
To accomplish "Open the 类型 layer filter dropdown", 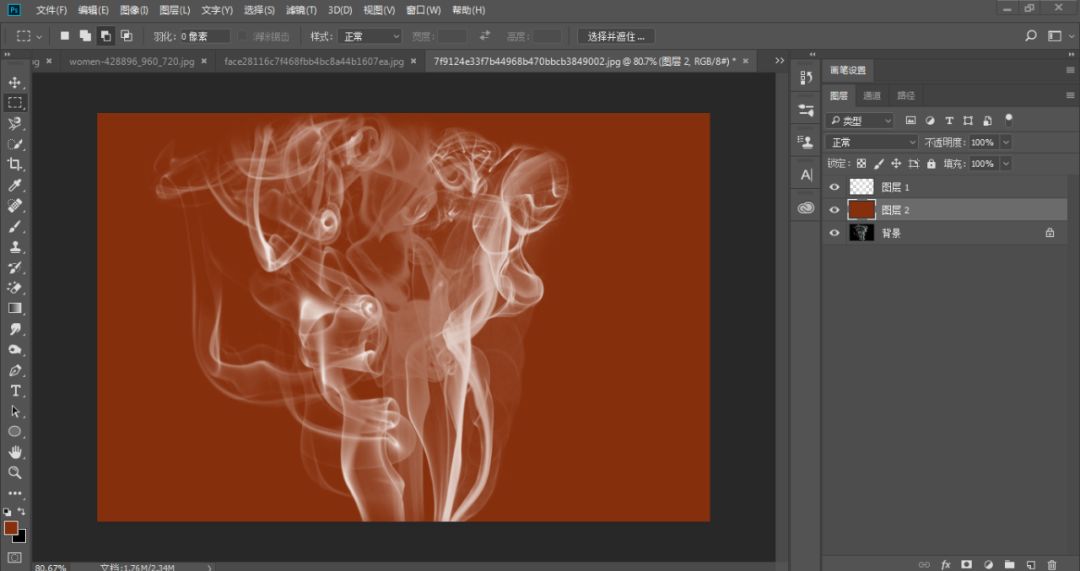I will 860,121.
